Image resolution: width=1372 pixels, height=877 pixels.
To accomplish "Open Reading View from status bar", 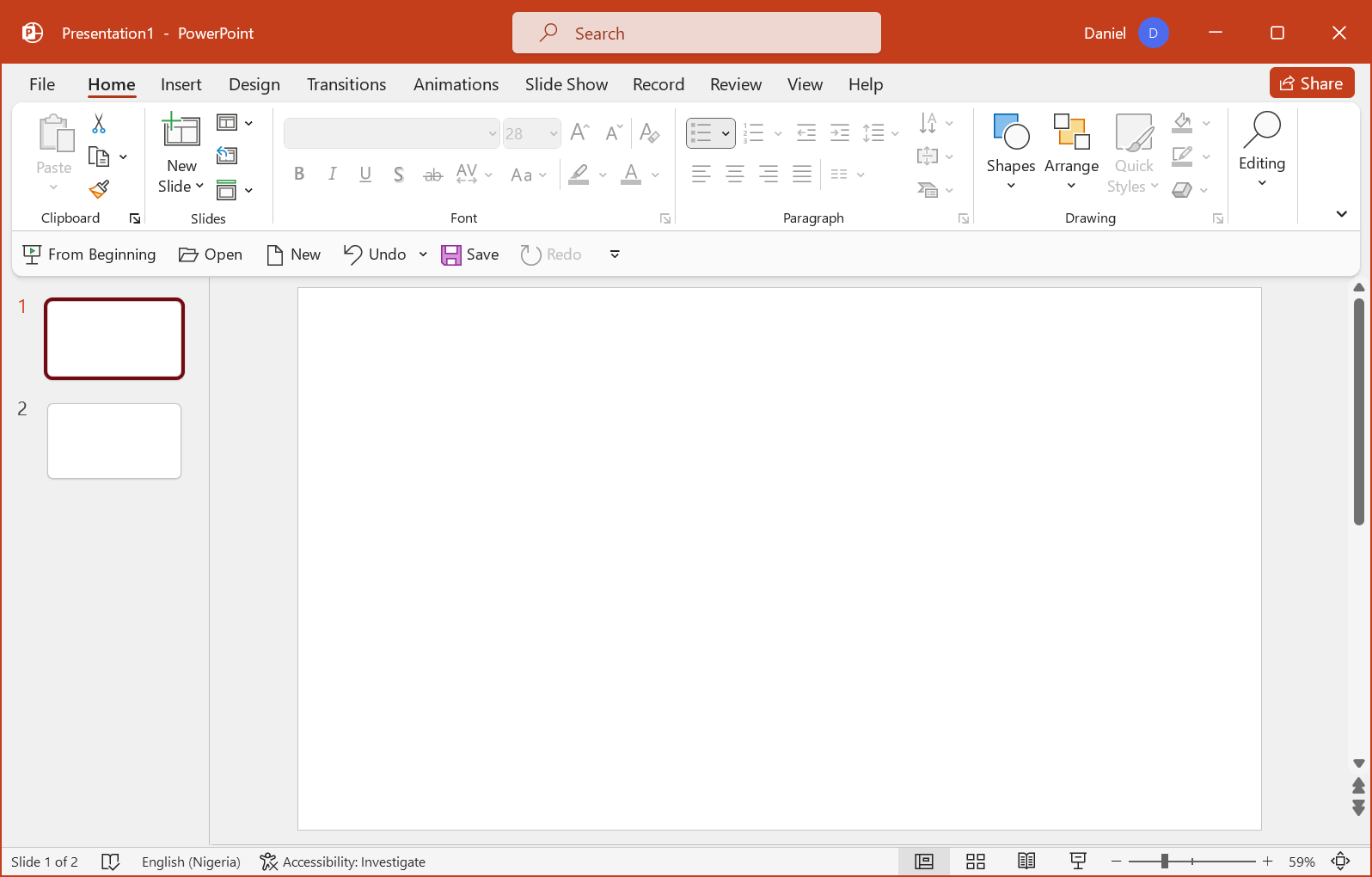I will (1026, 862).
